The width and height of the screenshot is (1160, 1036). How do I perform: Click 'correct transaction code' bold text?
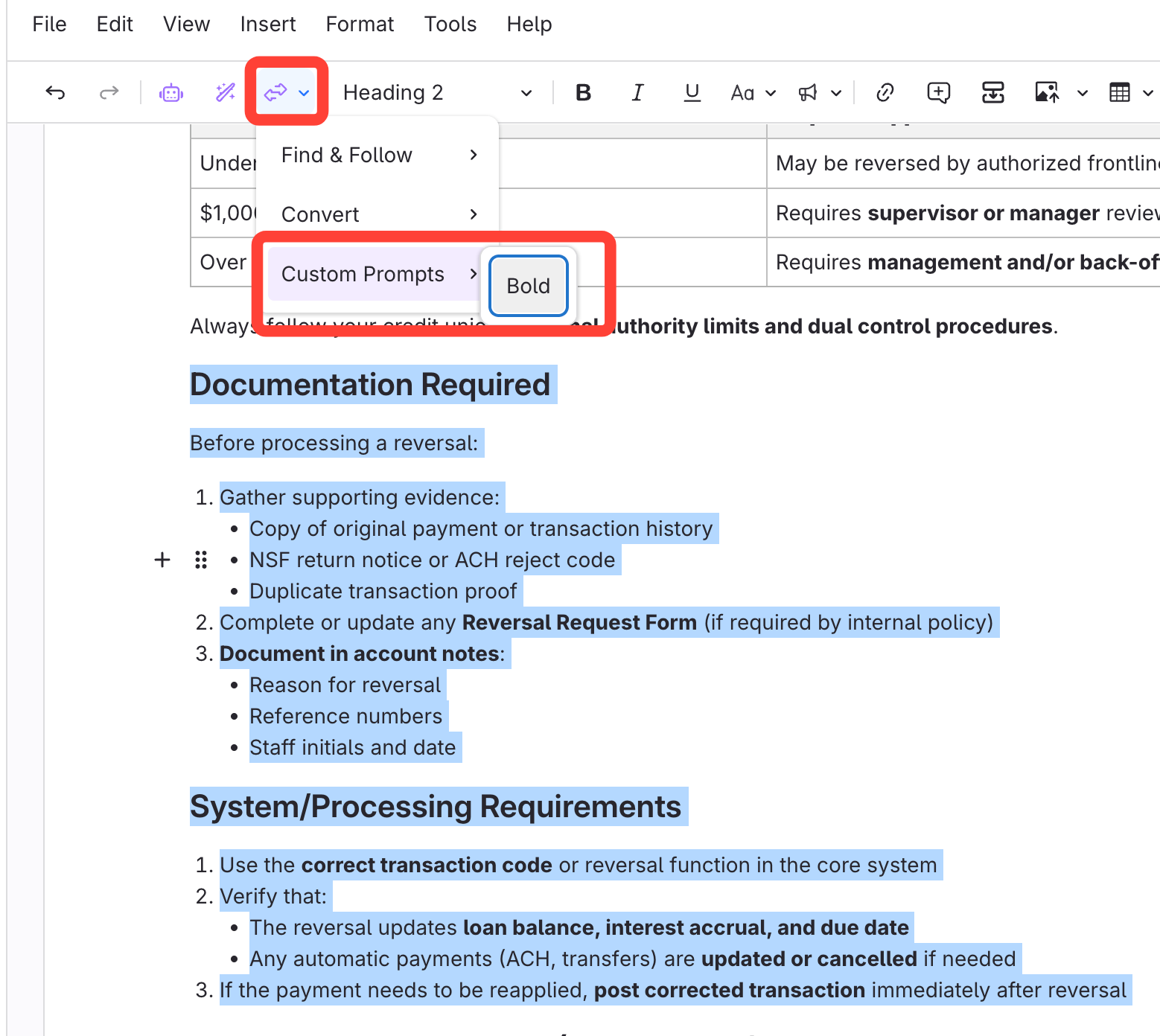(x=427, y=865)
